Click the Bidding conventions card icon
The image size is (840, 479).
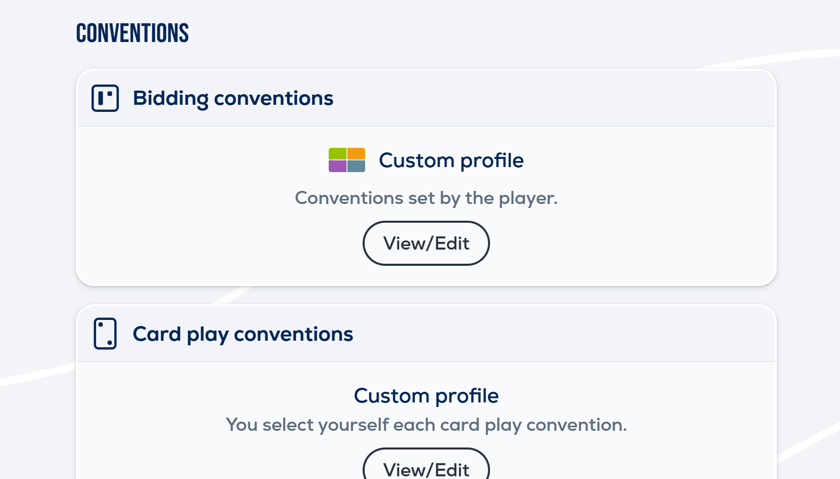point(105,98)
